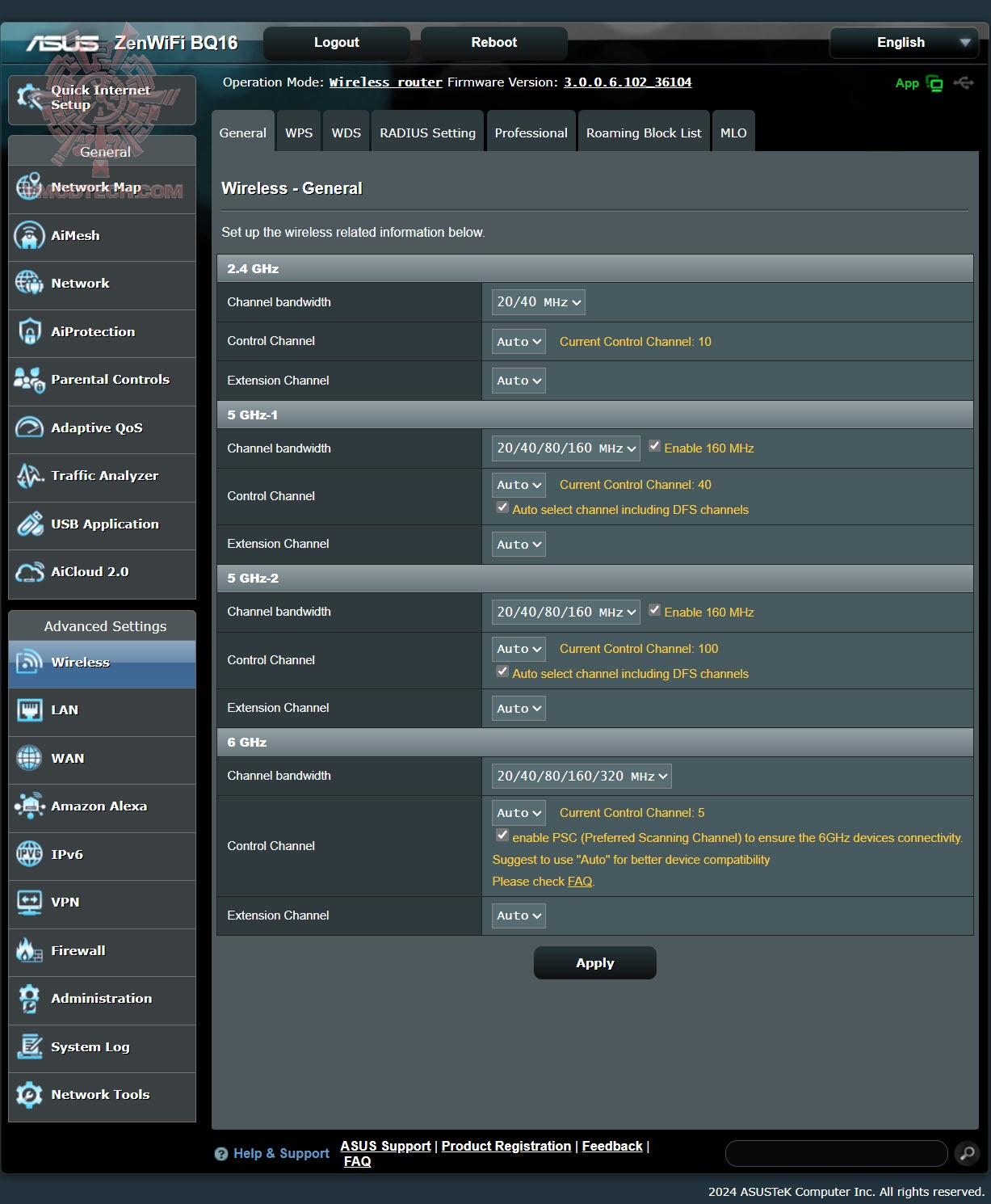The height and width of the screenshot is (1204, 991).
Task: Open the USB Application icon
Action: [x=30, y=524]
